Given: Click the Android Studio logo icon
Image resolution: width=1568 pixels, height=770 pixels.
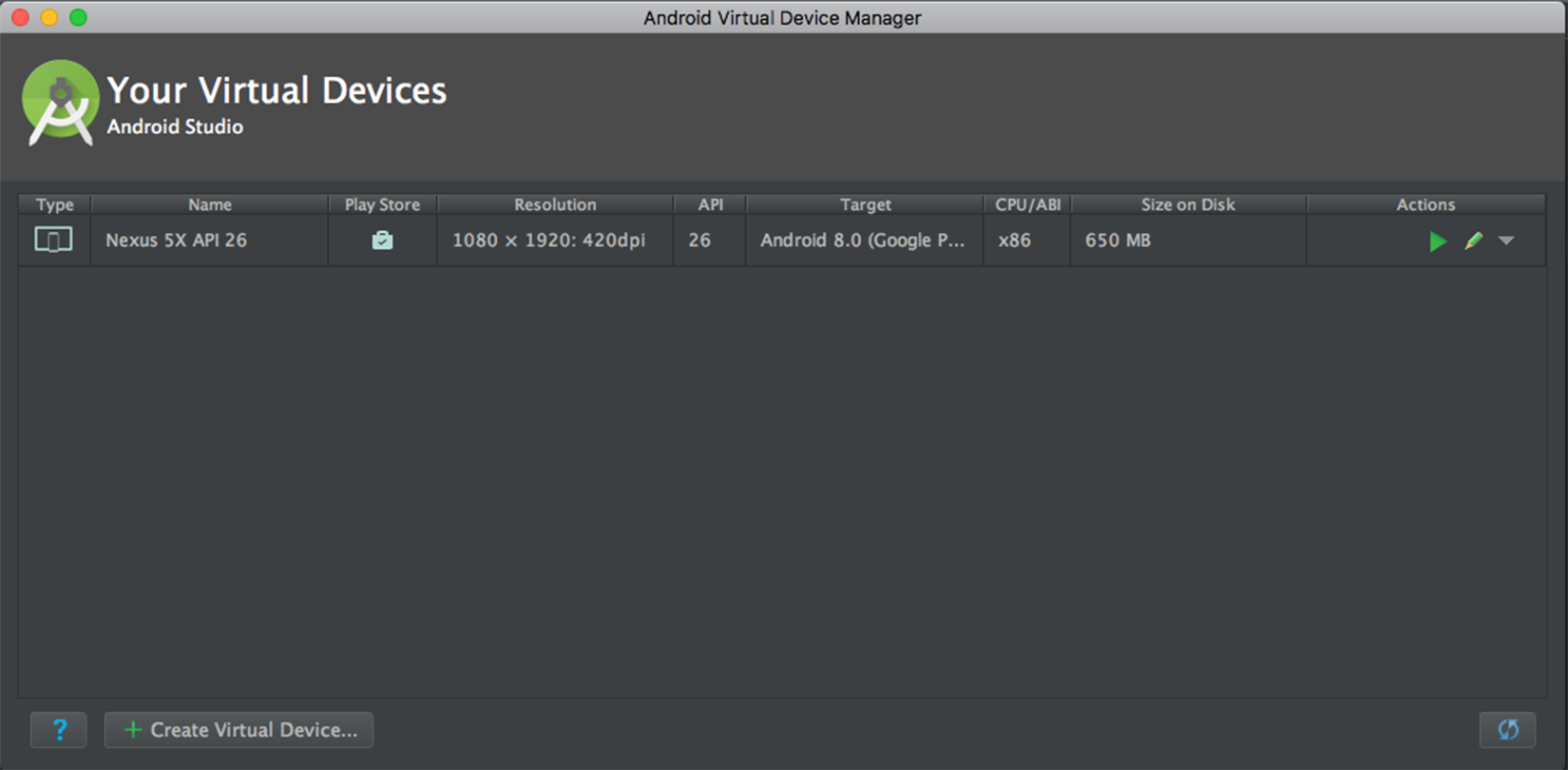Looking at the screenshot, I should 61,103.
